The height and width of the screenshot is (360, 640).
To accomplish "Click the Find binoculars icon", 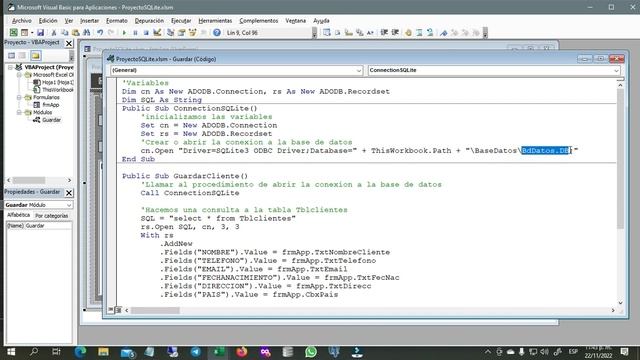I will coord(87,33).
